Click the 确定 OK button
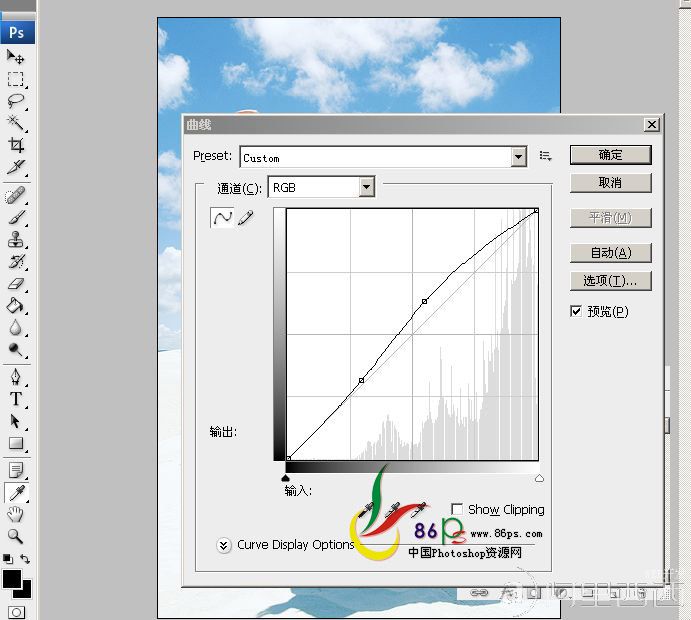This screenshot has height=620, width=691. coord(610,155)
